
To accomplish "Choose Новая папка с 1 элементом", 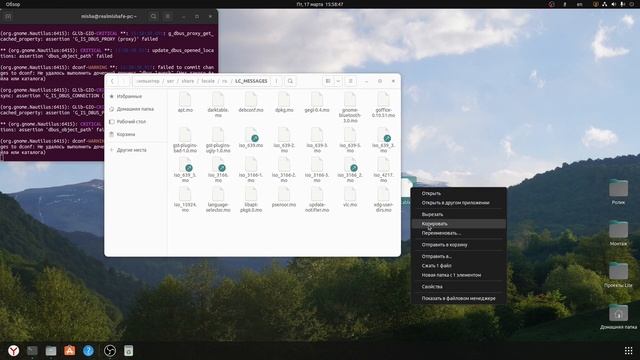I will [458, 275].
